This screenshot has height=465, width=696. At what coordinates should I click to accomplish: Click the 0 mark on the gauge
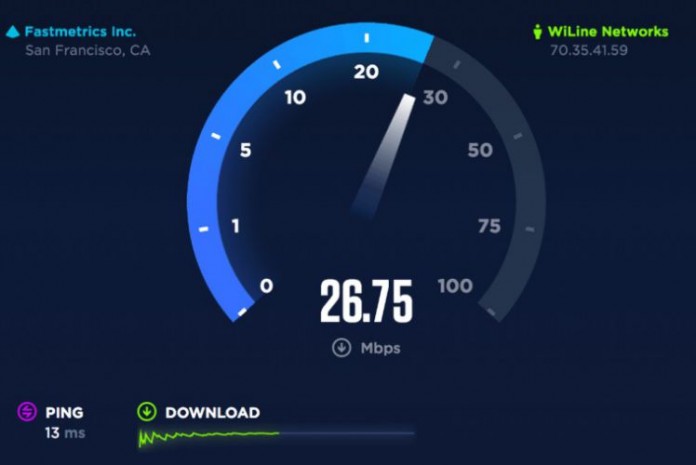(266, 286)
